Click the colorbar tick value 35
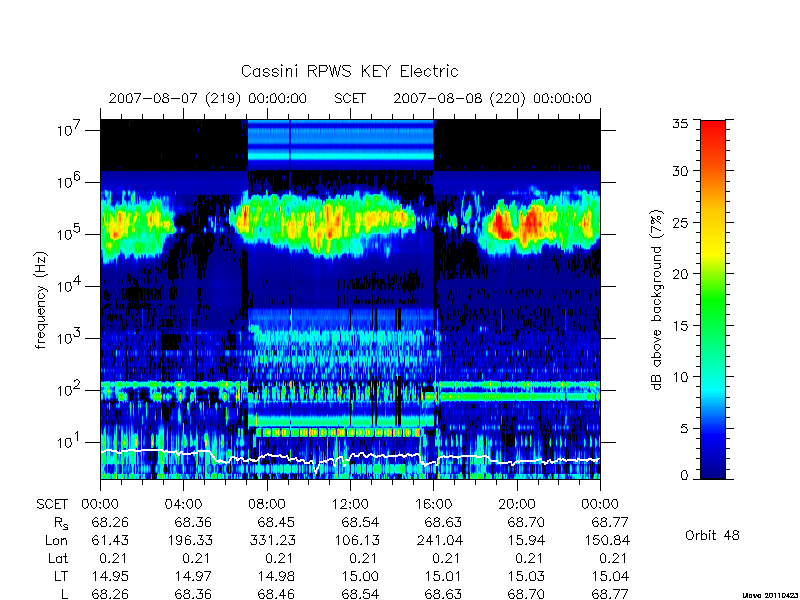 click(680, 124)
